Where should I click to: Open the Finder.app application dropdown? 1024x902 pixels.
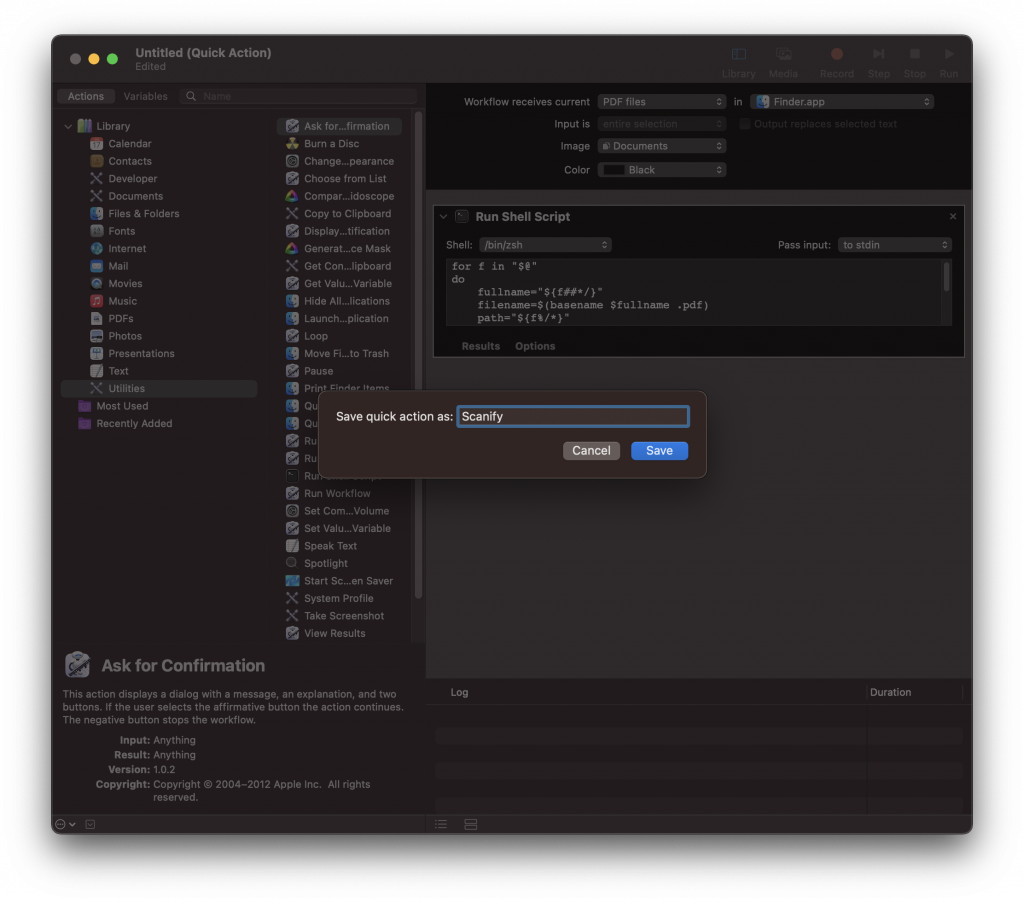[842, 102]
